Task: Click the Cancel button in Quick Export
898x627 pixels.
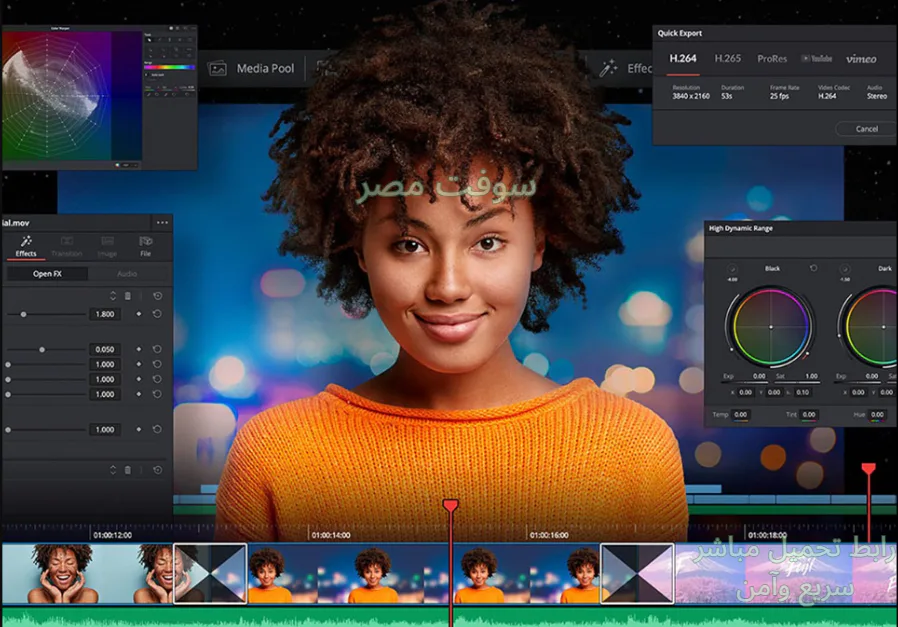Action: pyautogui.click(x=866, y=129)
